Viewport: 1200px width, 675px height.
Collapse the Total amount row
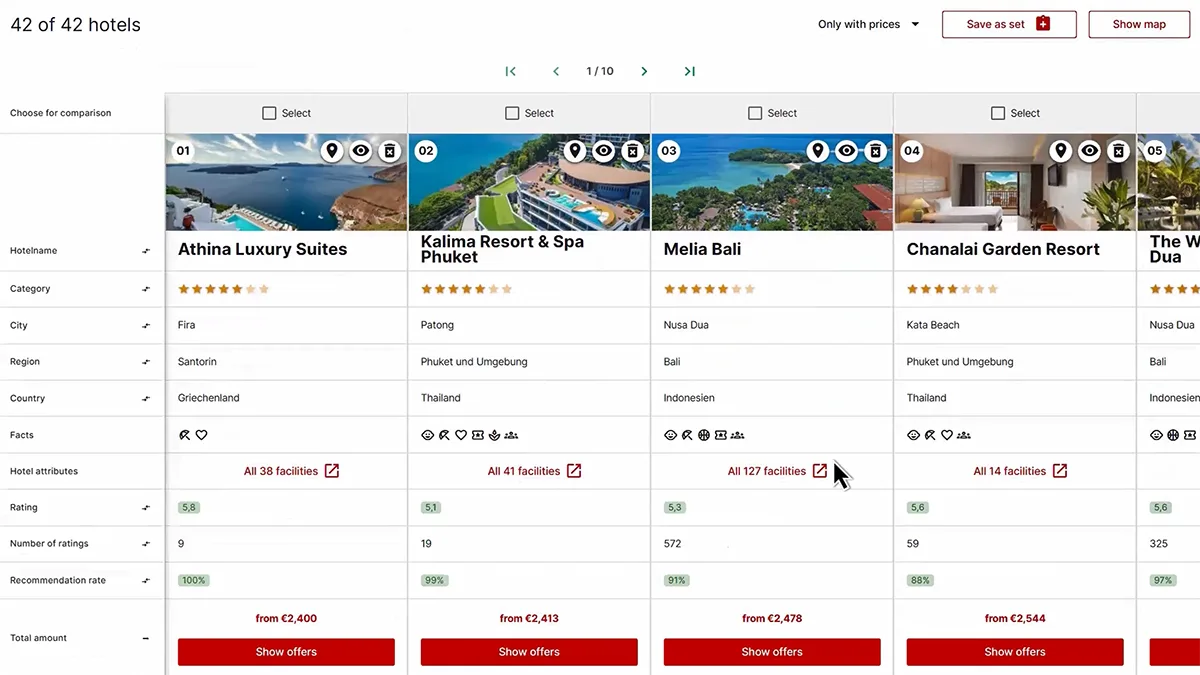point(146,638)
